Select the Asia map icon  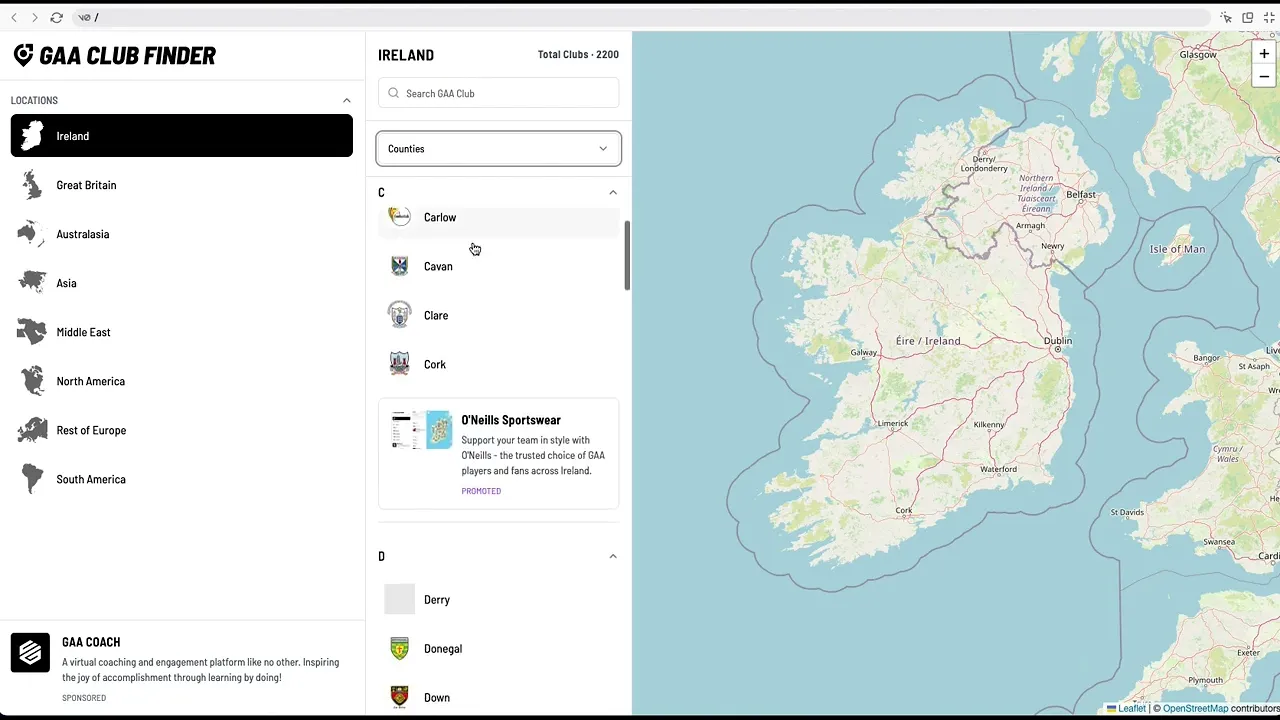[32, 283]
